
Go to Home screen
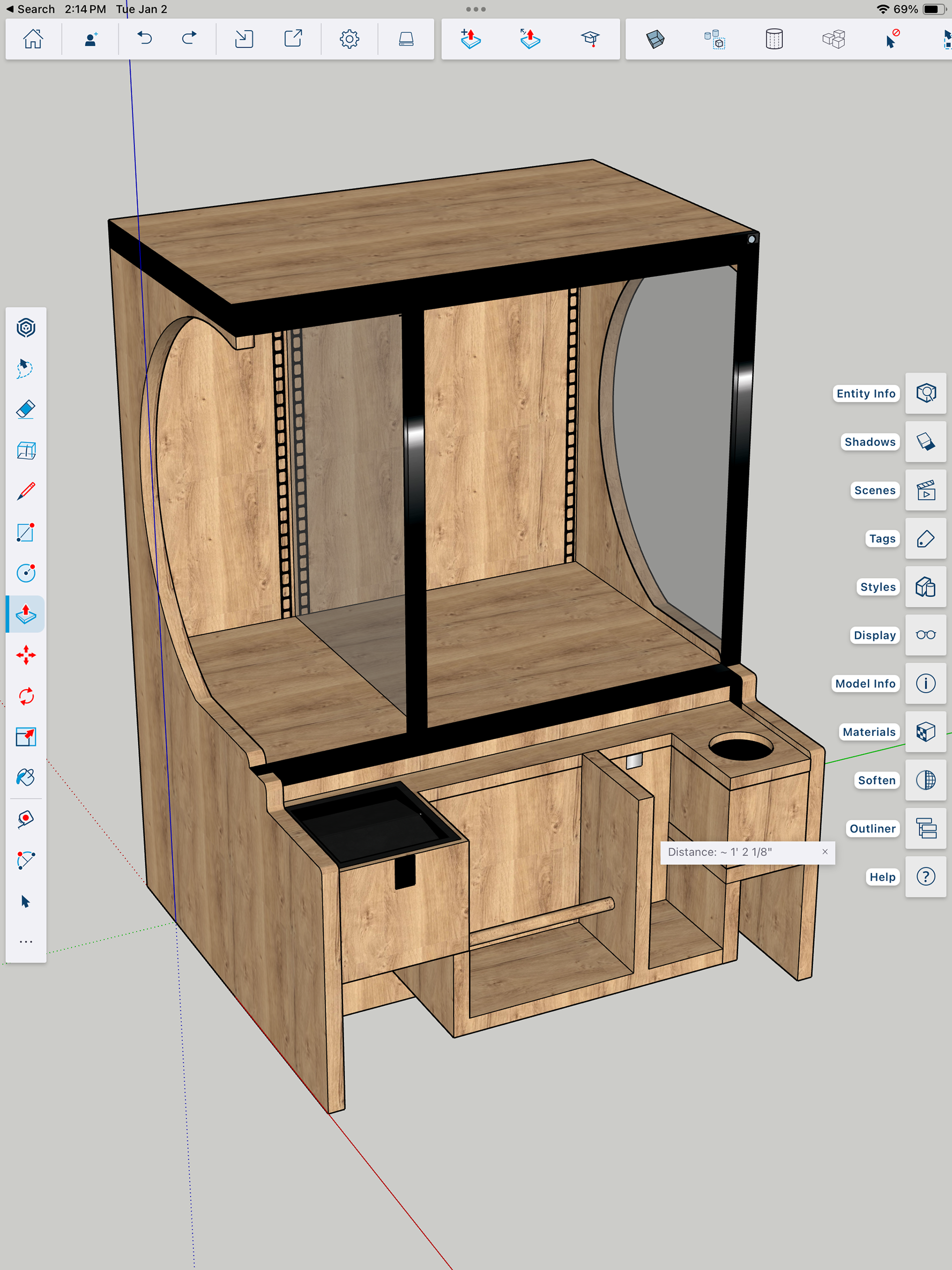[x=33, y=39]
